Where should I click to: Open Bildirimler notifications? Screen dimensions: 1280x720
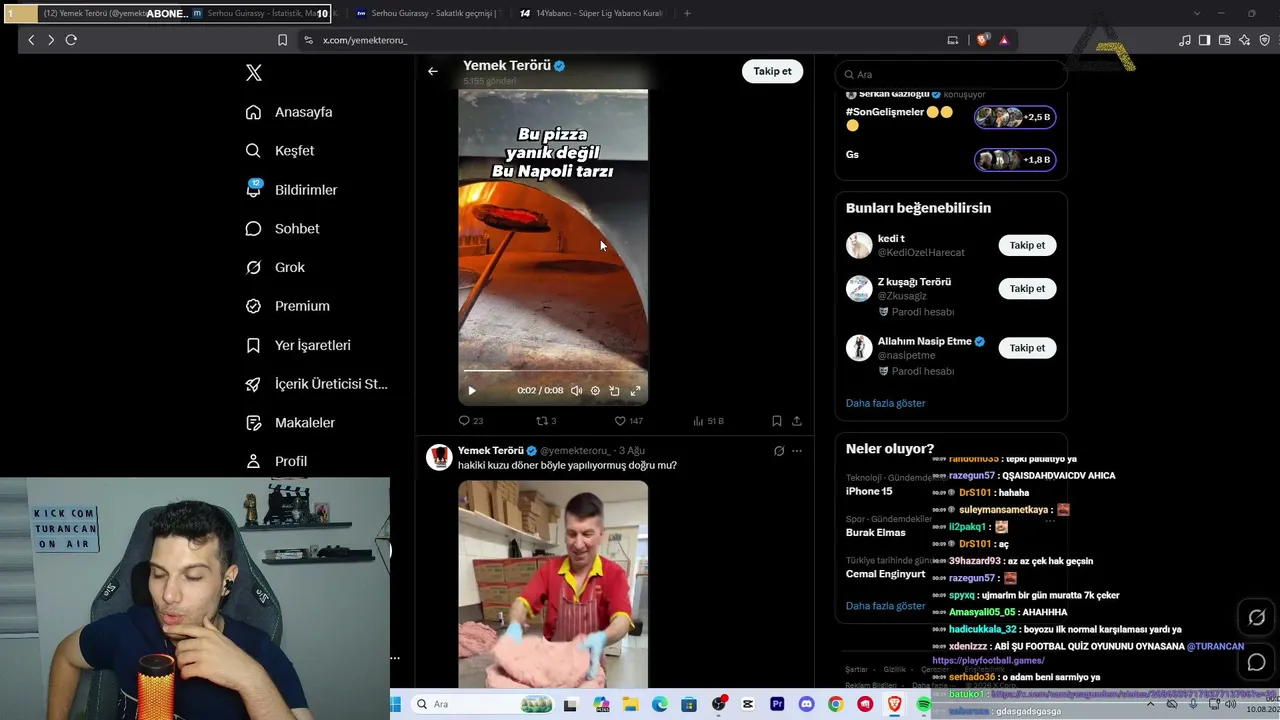click(x=291, y=190)
